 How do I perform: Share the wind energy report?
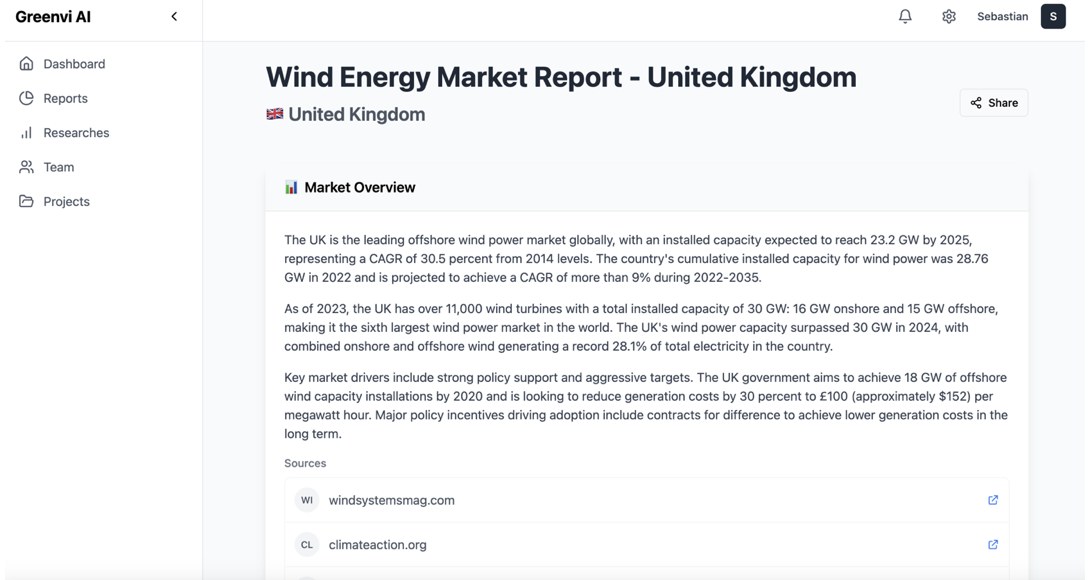pyautogui.click(x=994, y=103)
